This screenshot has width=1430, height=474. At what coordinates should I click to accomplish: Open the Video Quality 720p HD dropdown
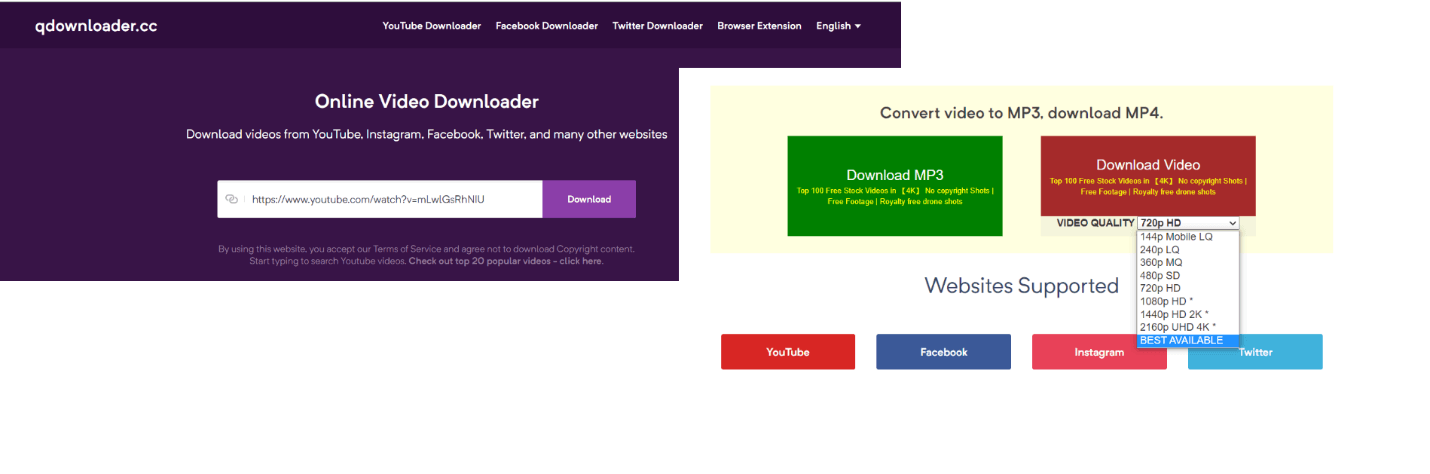pyautogui.click(x=1188, y=223)
